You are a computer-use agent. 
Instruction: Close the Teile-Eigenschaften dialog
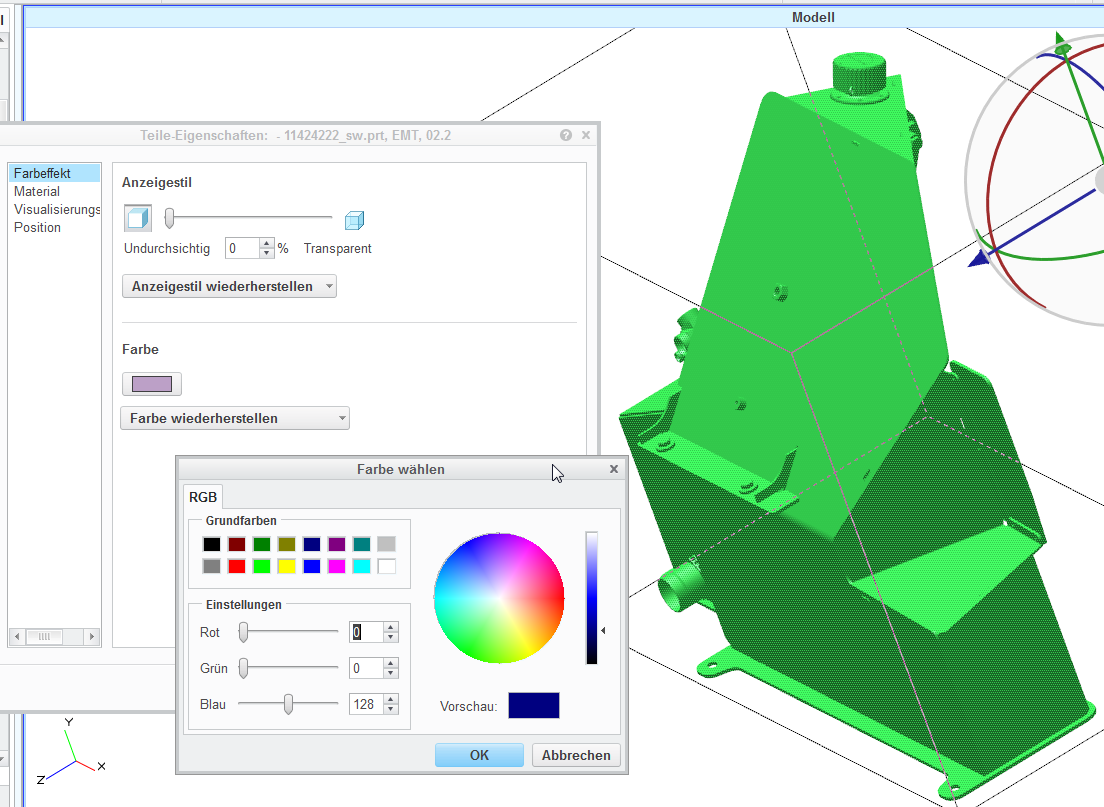click(x=586, y=135)
